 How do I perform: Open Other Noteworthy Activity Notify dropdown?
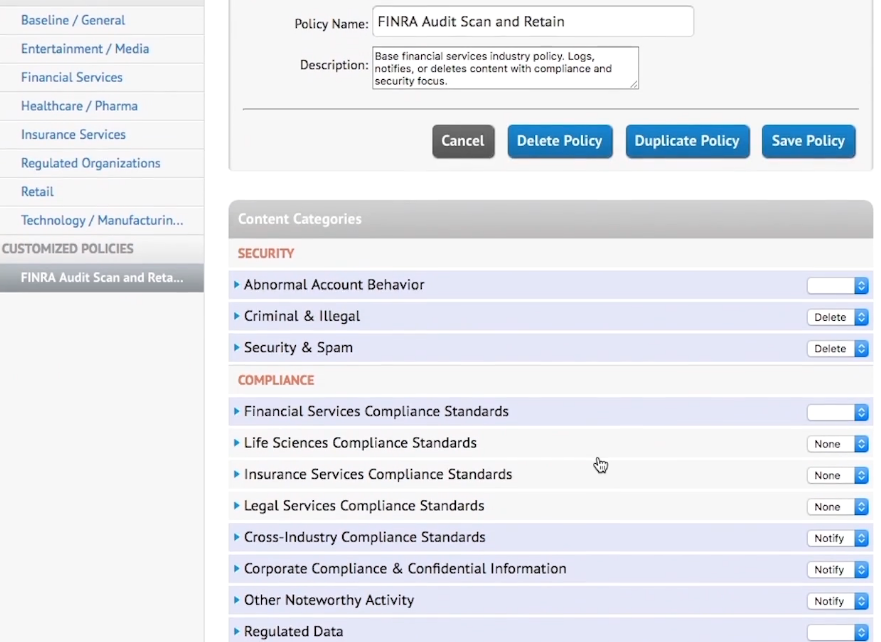pos(837,601)
